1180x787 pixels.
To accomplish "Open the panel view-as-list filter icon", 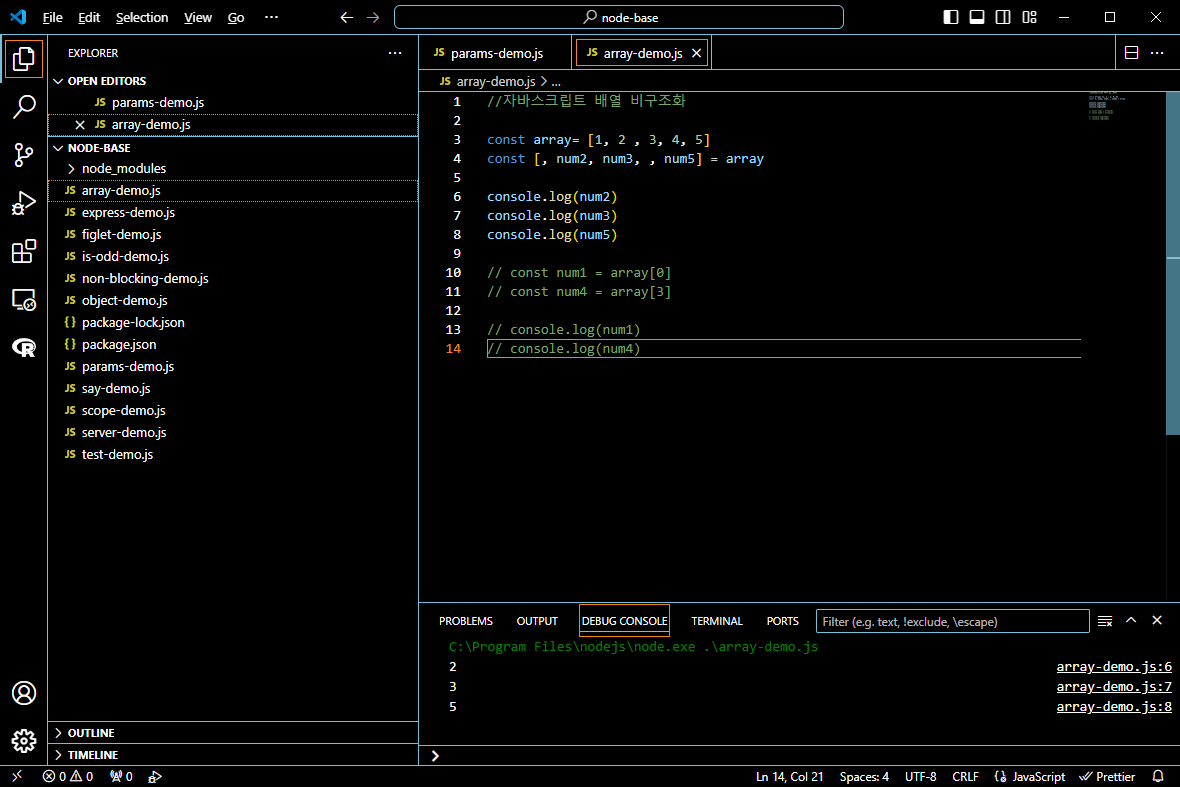I will coord(1105,621).
